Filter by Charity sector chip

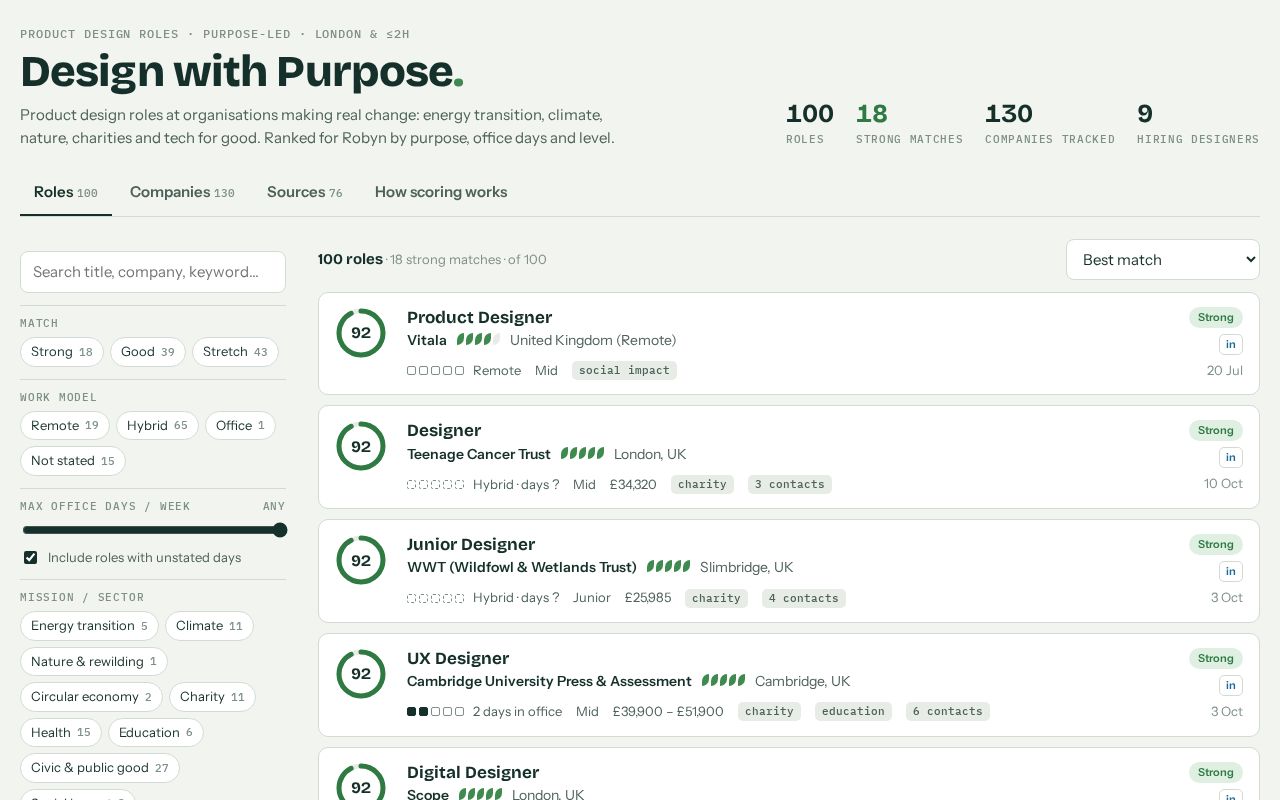pos(212,697)
